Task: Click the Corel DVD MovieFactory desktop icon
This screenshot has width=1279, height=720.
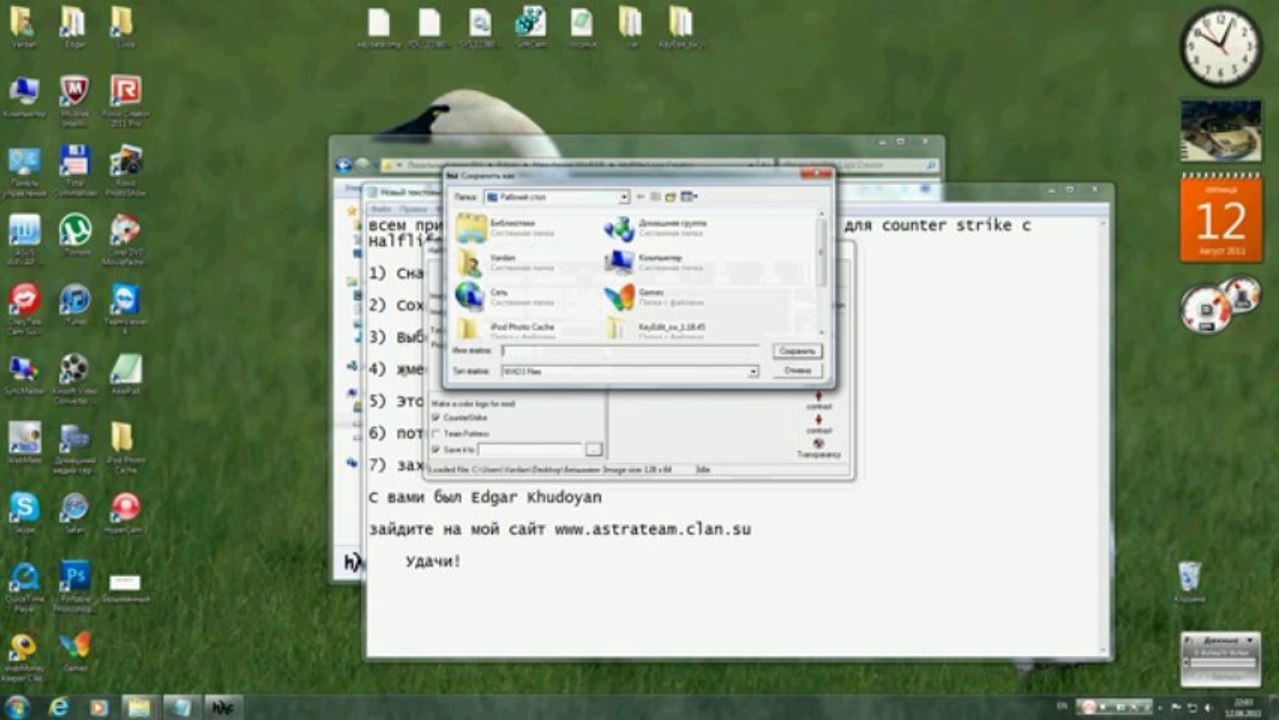Action: 125,239
